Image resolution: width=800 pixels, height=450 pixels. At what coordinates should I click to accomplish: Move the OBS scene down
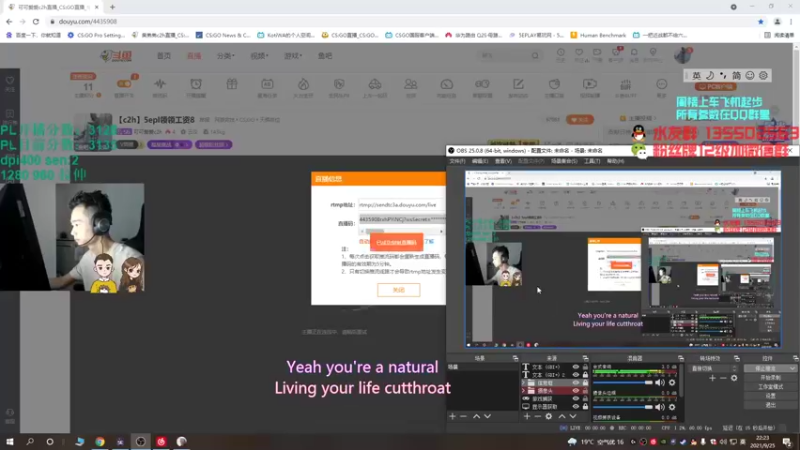(487, 416)
